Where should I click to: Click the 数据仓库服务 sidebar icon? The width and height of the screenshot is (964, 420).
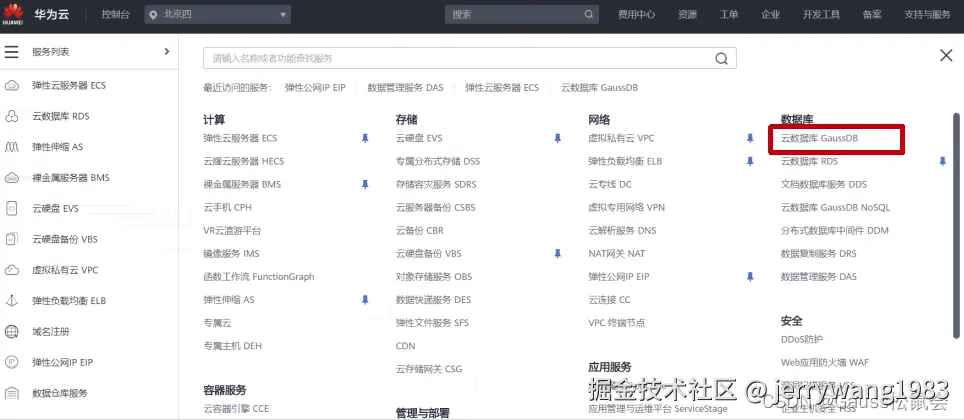coord(12,393)
